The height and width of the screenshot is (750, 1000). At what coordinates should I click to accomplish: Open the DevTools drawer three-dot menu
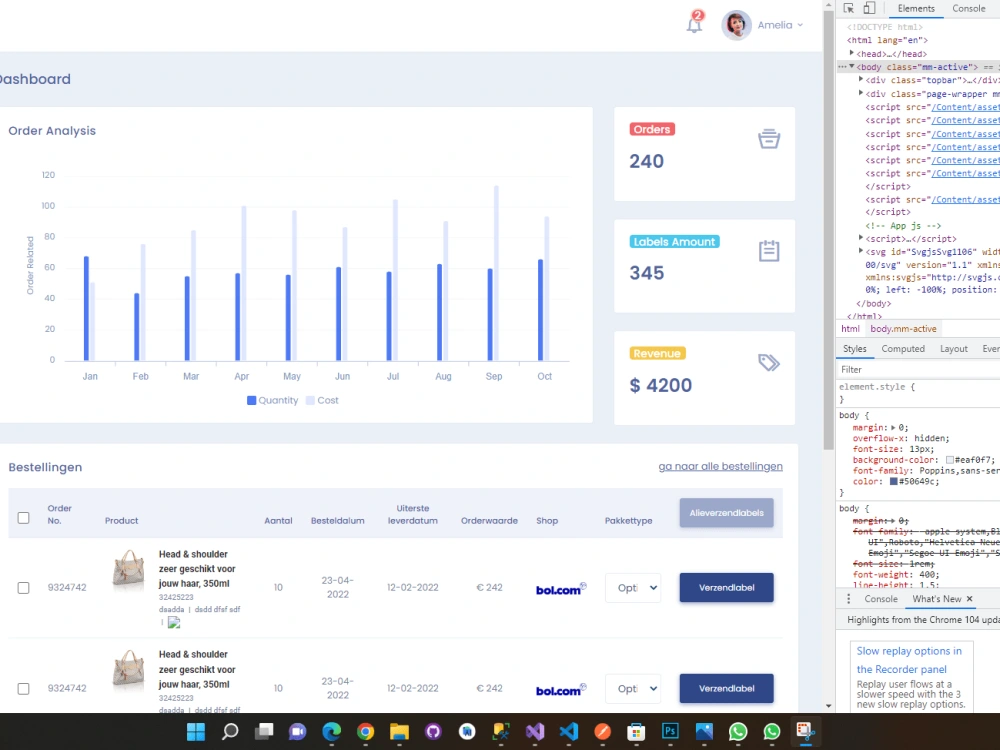click(848, 599)
